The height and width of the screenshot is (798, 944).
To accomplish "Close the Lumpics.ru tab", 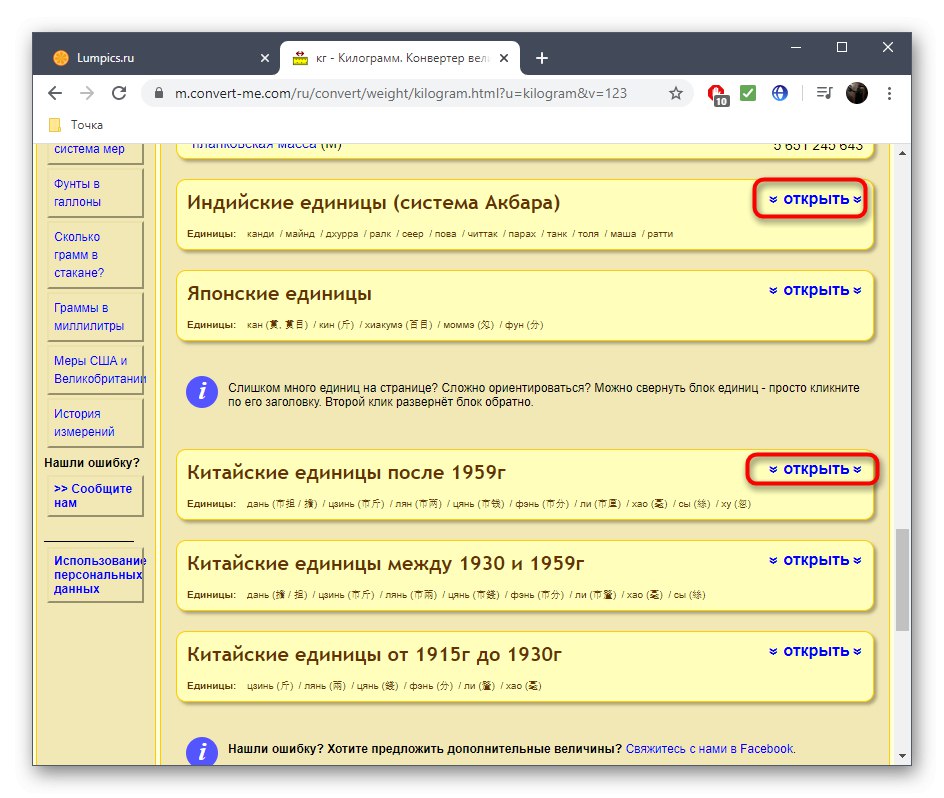I will coord(265,58).
